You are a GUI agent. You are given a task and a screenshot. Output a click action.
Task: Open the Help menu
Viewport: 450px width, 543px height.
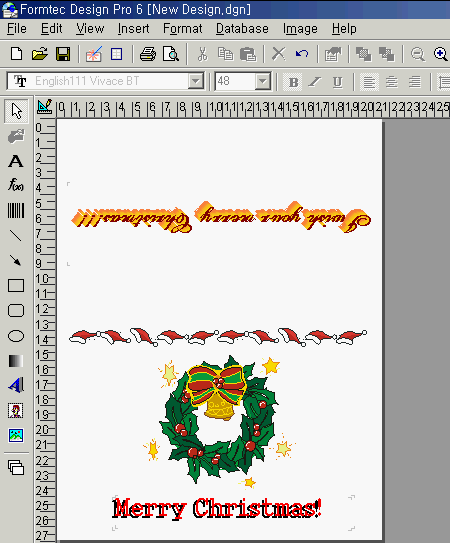coord(344,29)
